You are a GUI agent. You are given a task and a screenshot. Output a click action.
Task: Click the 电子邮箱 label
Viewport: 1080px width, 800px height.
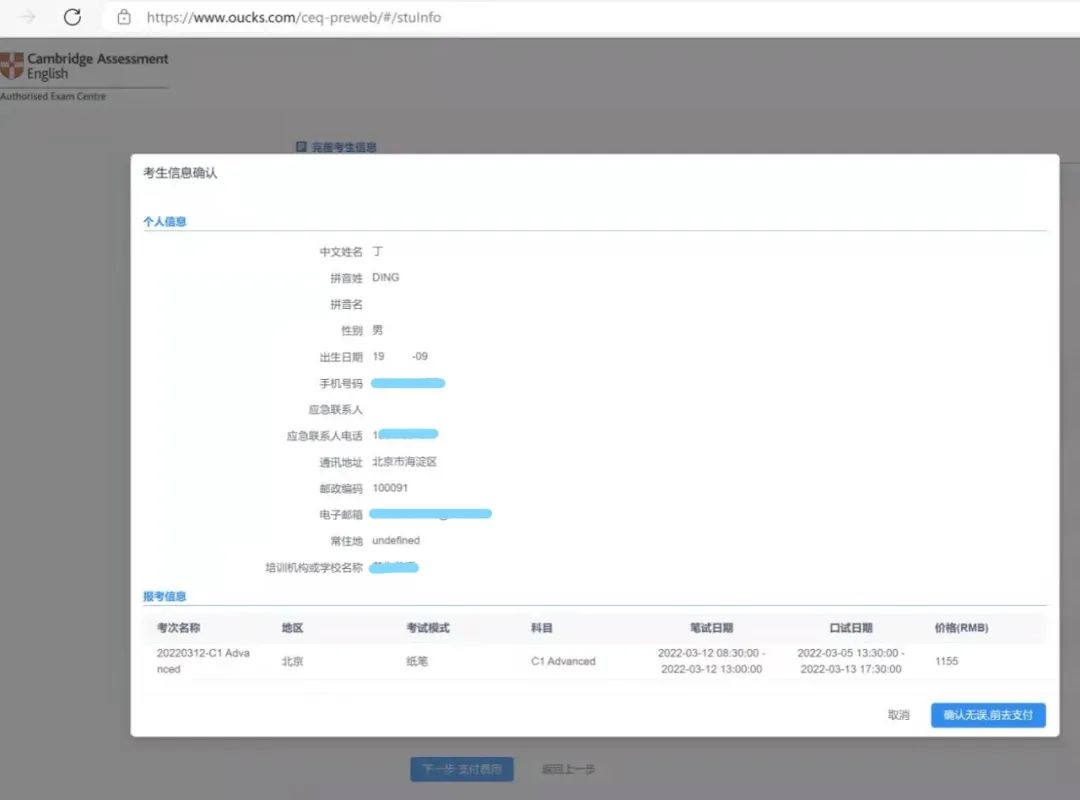point(341,514)
